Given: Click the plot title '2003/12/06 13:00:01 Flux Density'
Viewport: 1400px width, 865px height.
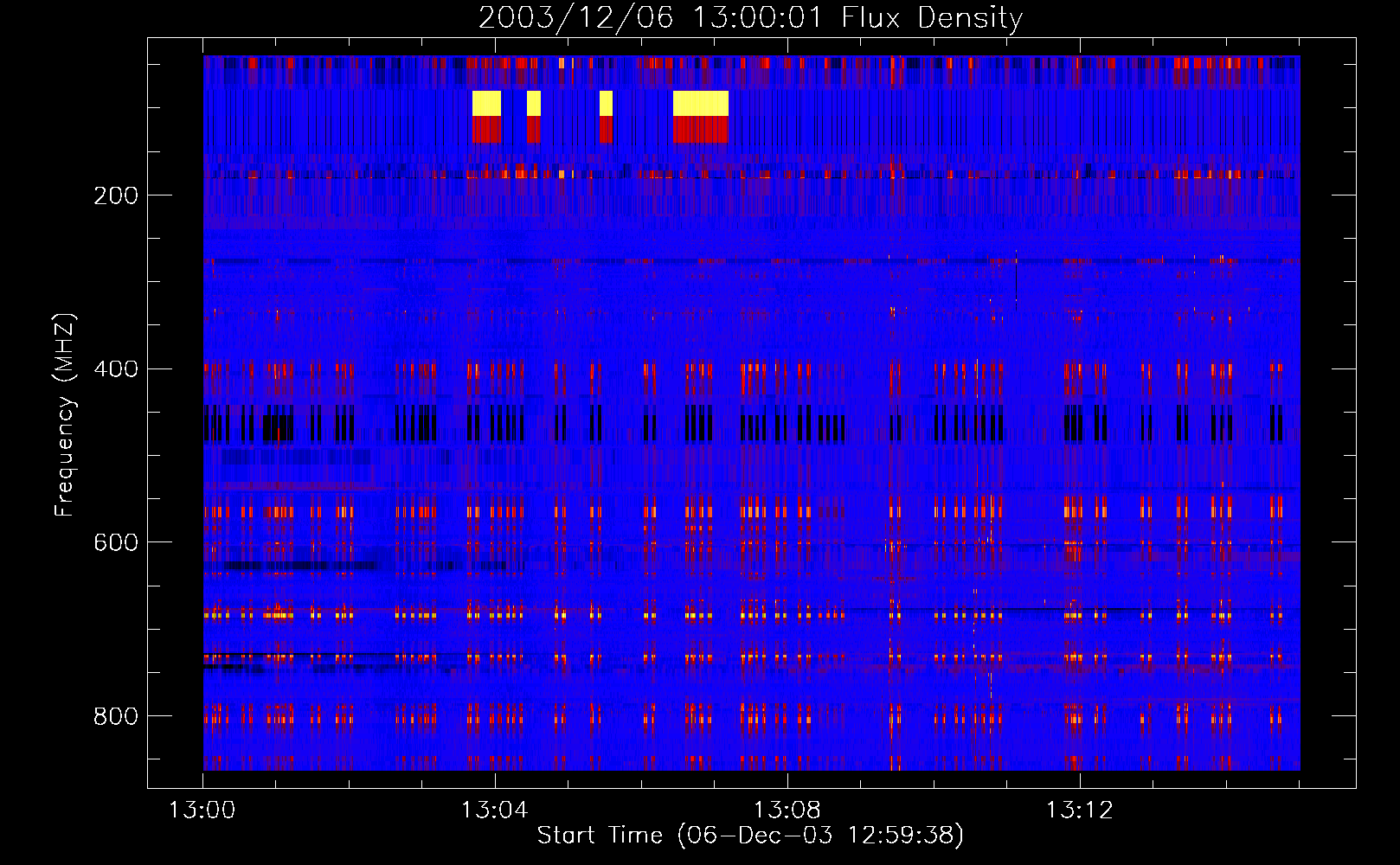Looking at the screenshot, I should 750,17.
